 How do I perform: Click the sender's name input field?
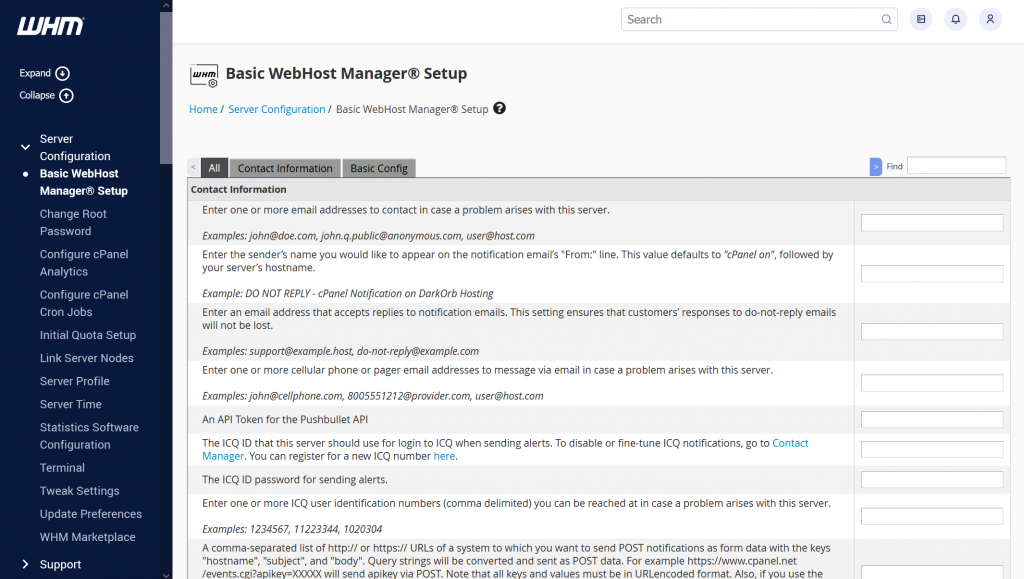[x=932, y=274]
